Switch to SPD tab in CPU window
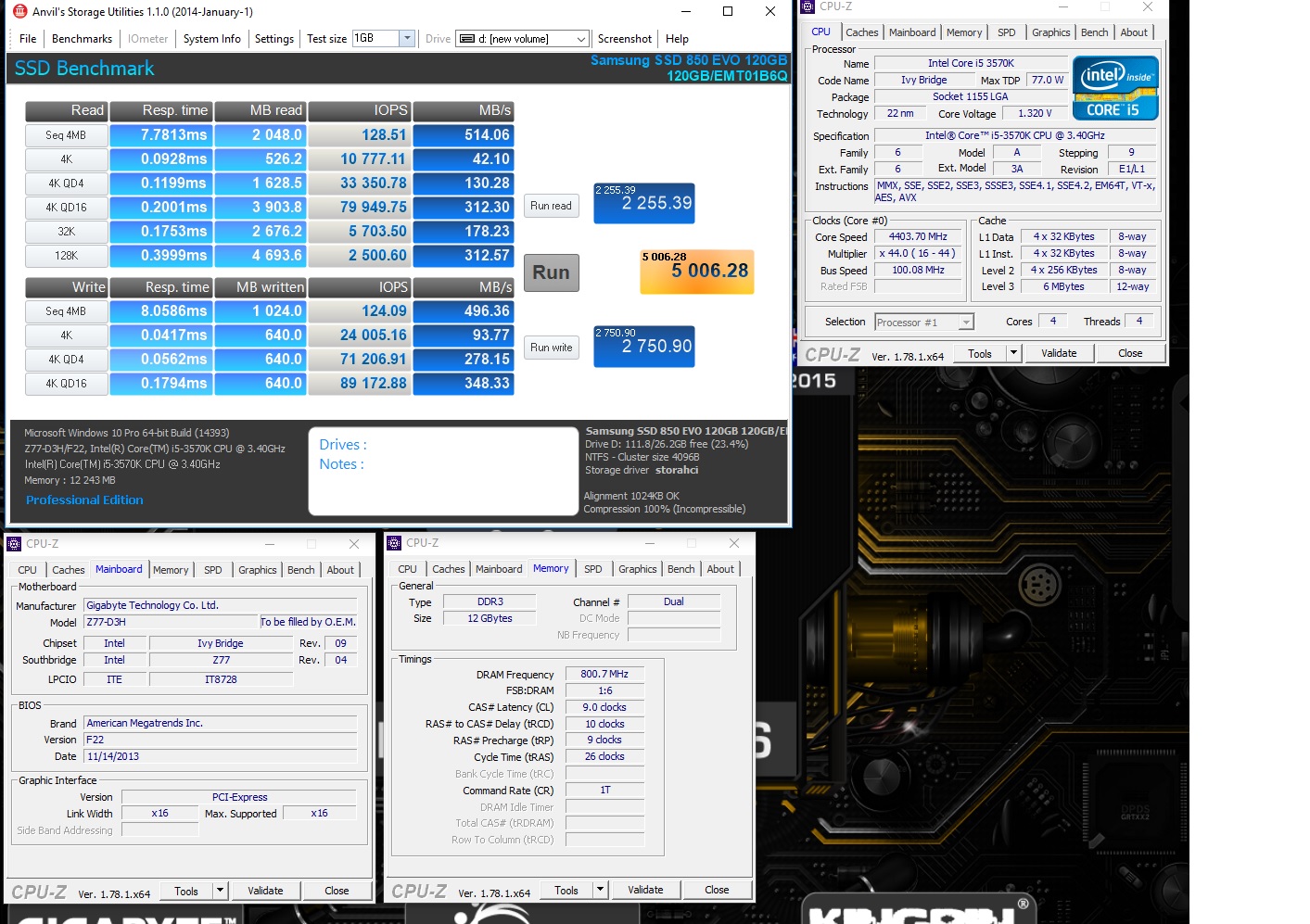Image resolution: width=1310 pixels, height=924 pixels. tap(1006, 32)
